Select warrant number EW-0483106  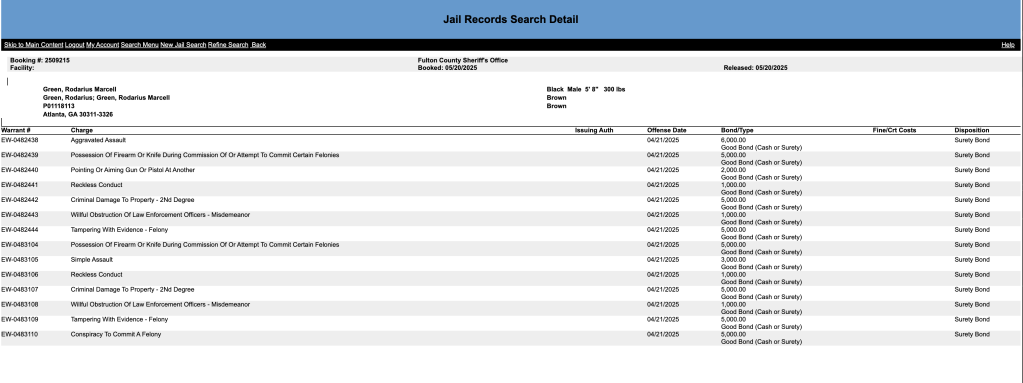pyautogui.click(x=20, y=275)
